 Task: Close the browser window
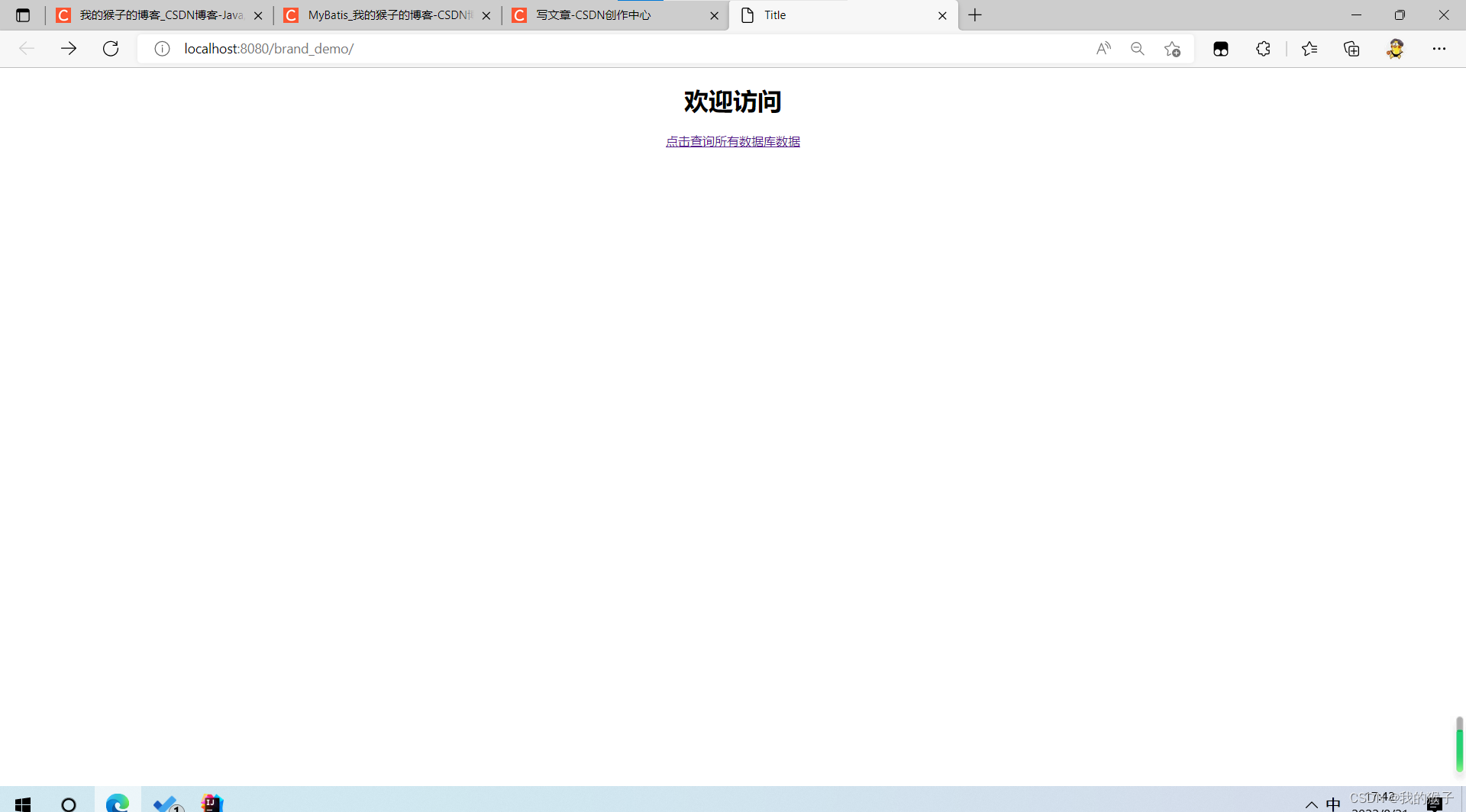(1444, 15)
